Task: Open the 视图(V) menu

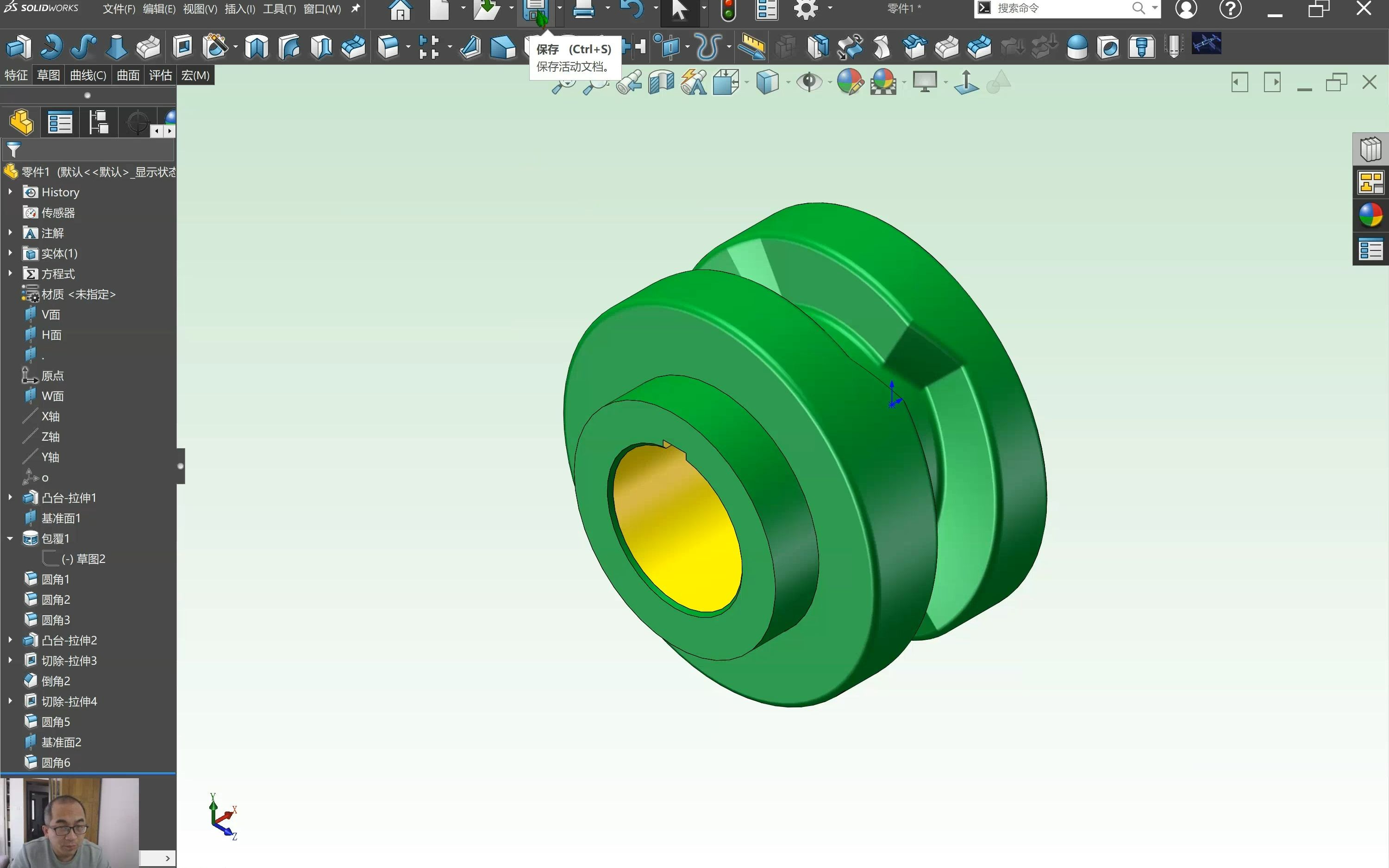Action: click(200, 9)
